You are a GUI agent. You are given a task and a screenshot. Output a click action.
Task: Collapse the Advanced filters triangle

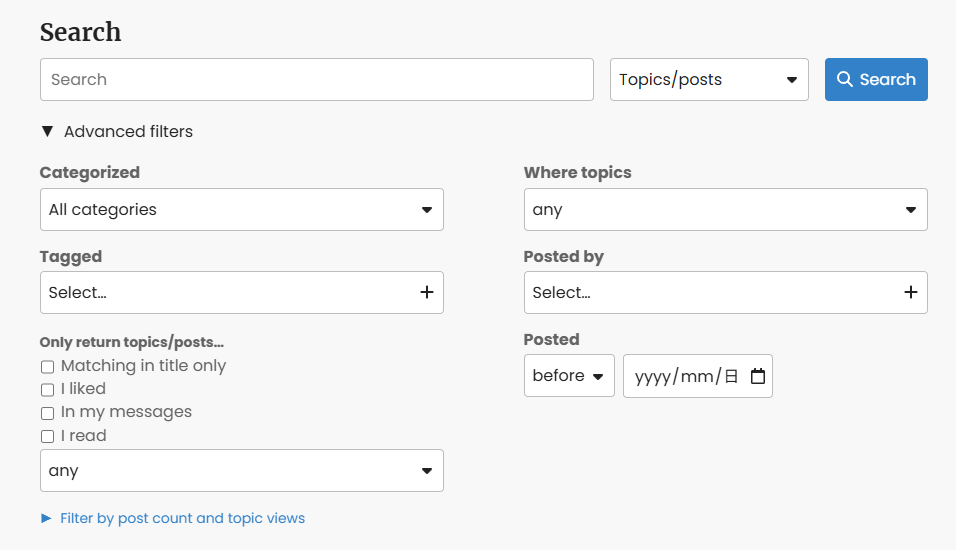pos(47,131)
